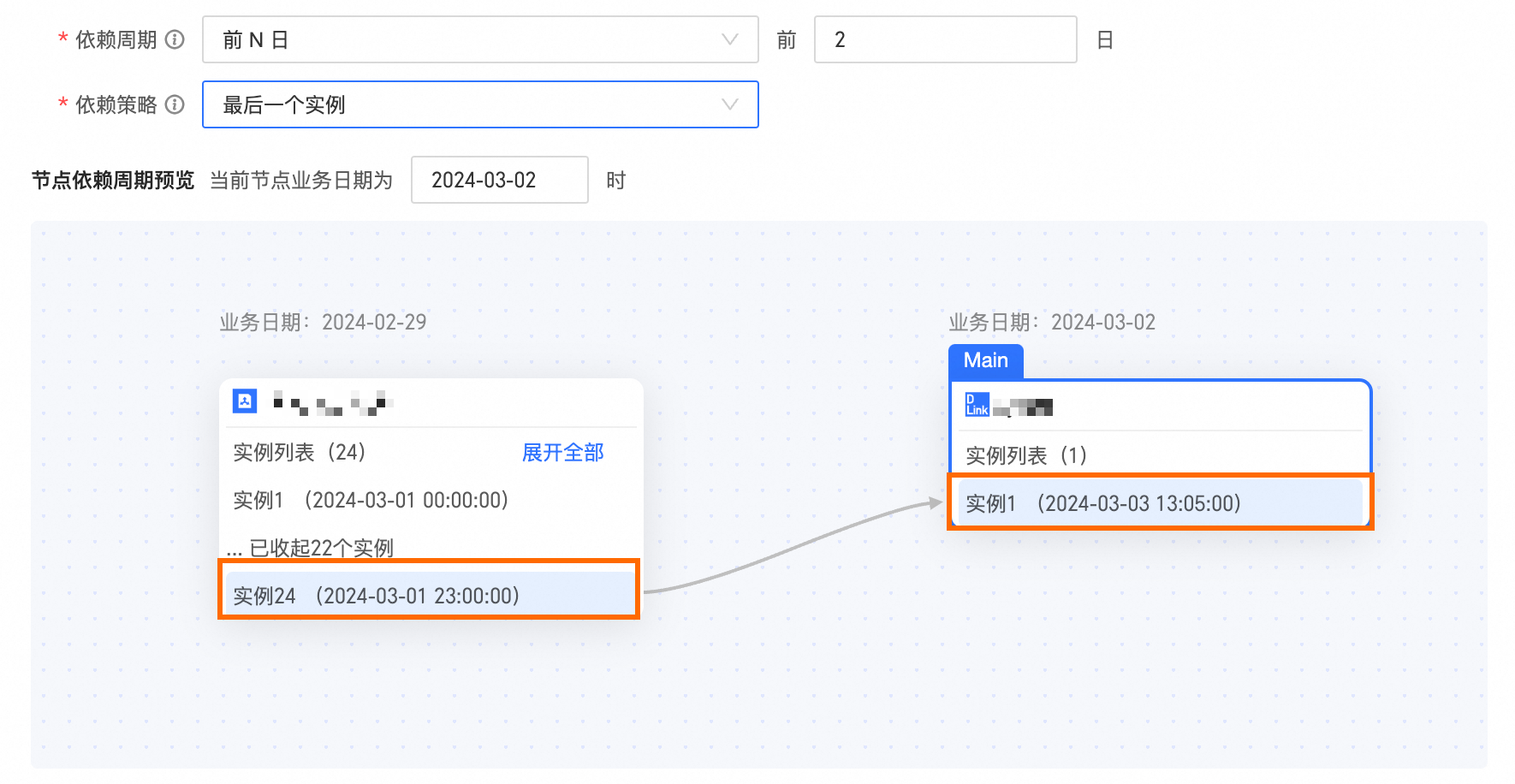Click the info icon beside 依赖周期
Screen dimensions: 1515x784
click(175, 39)
